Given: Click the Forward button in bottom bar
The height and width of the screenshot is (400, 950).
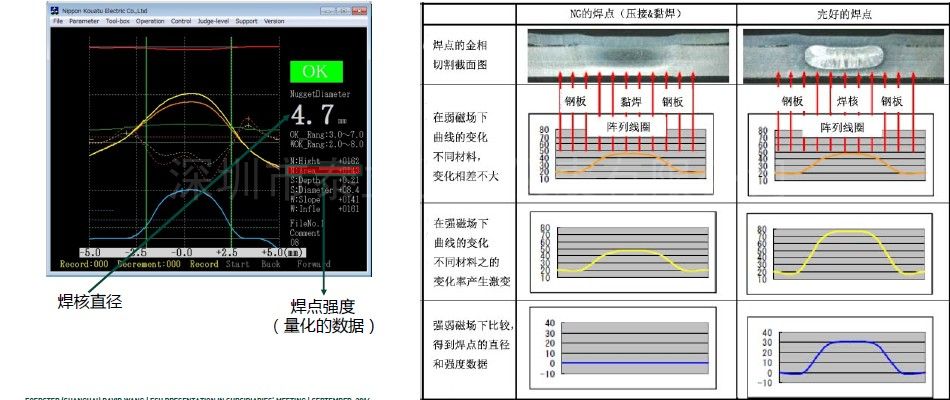Looking at the screenshot, I should click(312, 265).
